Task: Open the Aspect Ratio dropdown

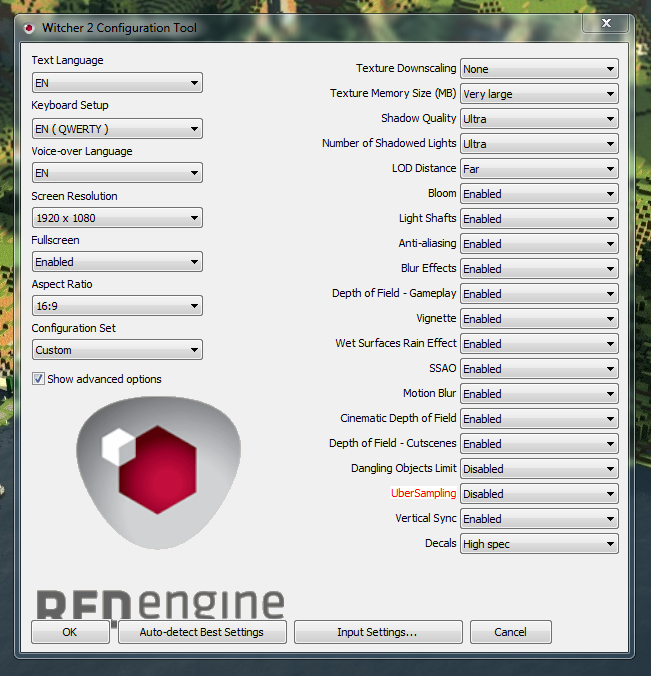Action: (x=117, y=306)
